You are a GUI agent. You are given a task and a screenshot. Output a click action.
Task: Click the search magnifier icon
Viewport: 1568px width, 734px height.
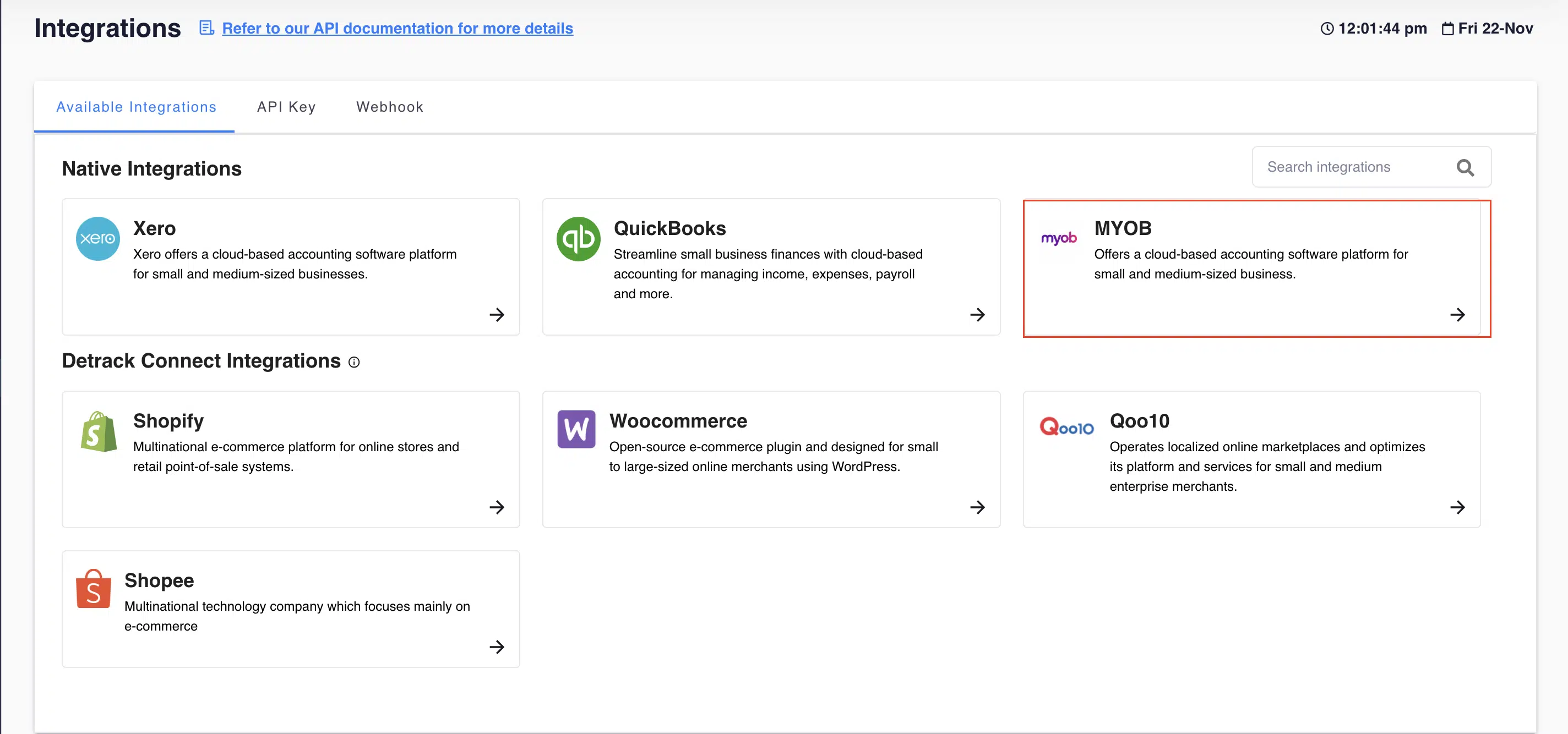pos(1464,167)
